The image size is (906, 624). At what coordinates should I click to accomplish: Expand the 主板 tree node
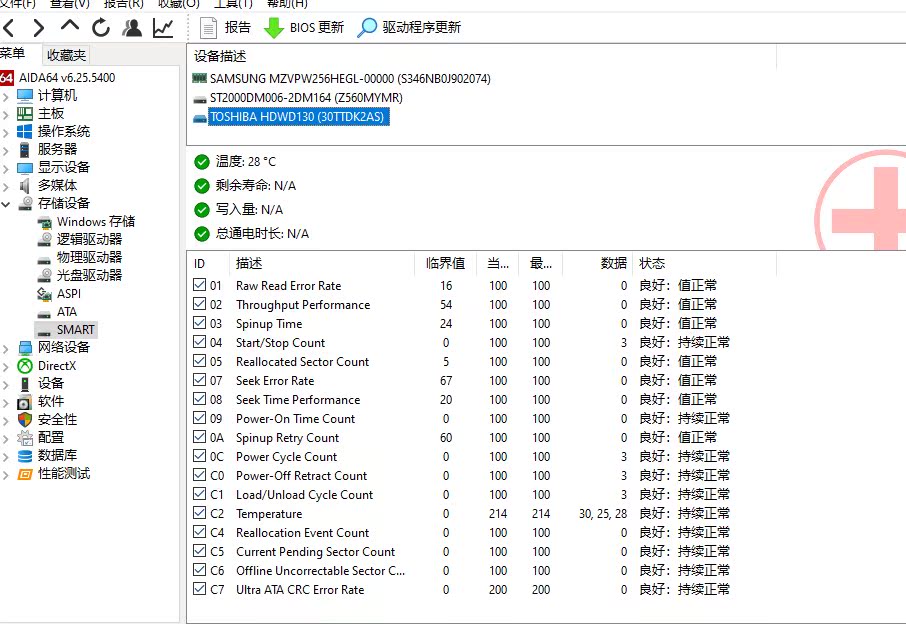[x=6, y=114]
